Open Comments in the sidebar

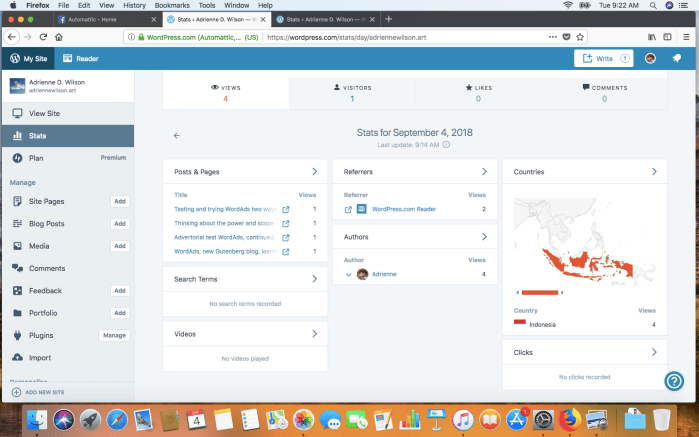point(68,268)
